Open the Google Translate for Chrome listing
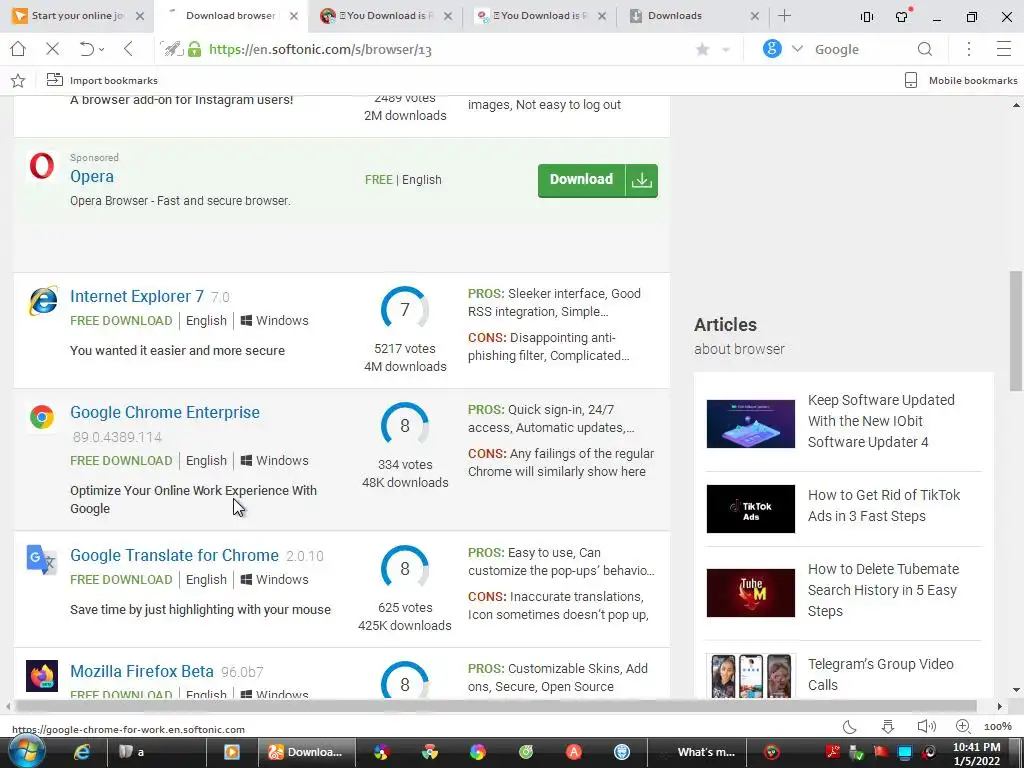 (174, 555)
